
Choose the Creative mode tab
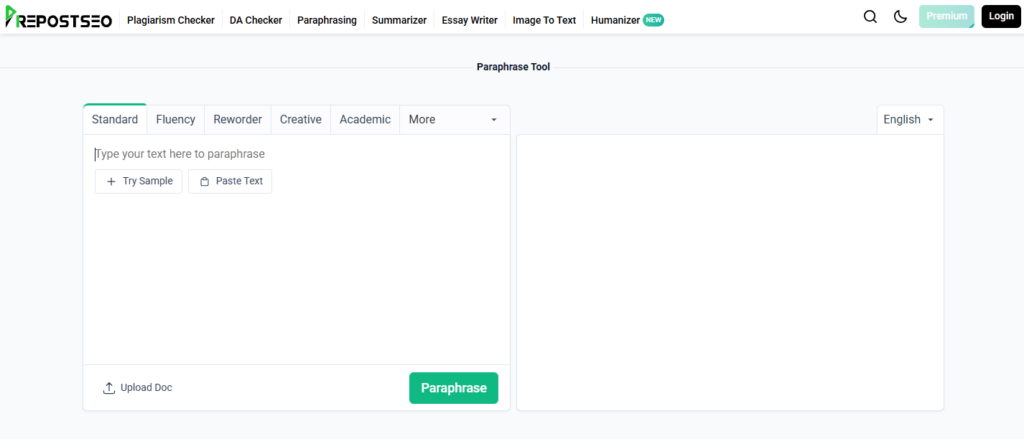(x=301, y=120)
